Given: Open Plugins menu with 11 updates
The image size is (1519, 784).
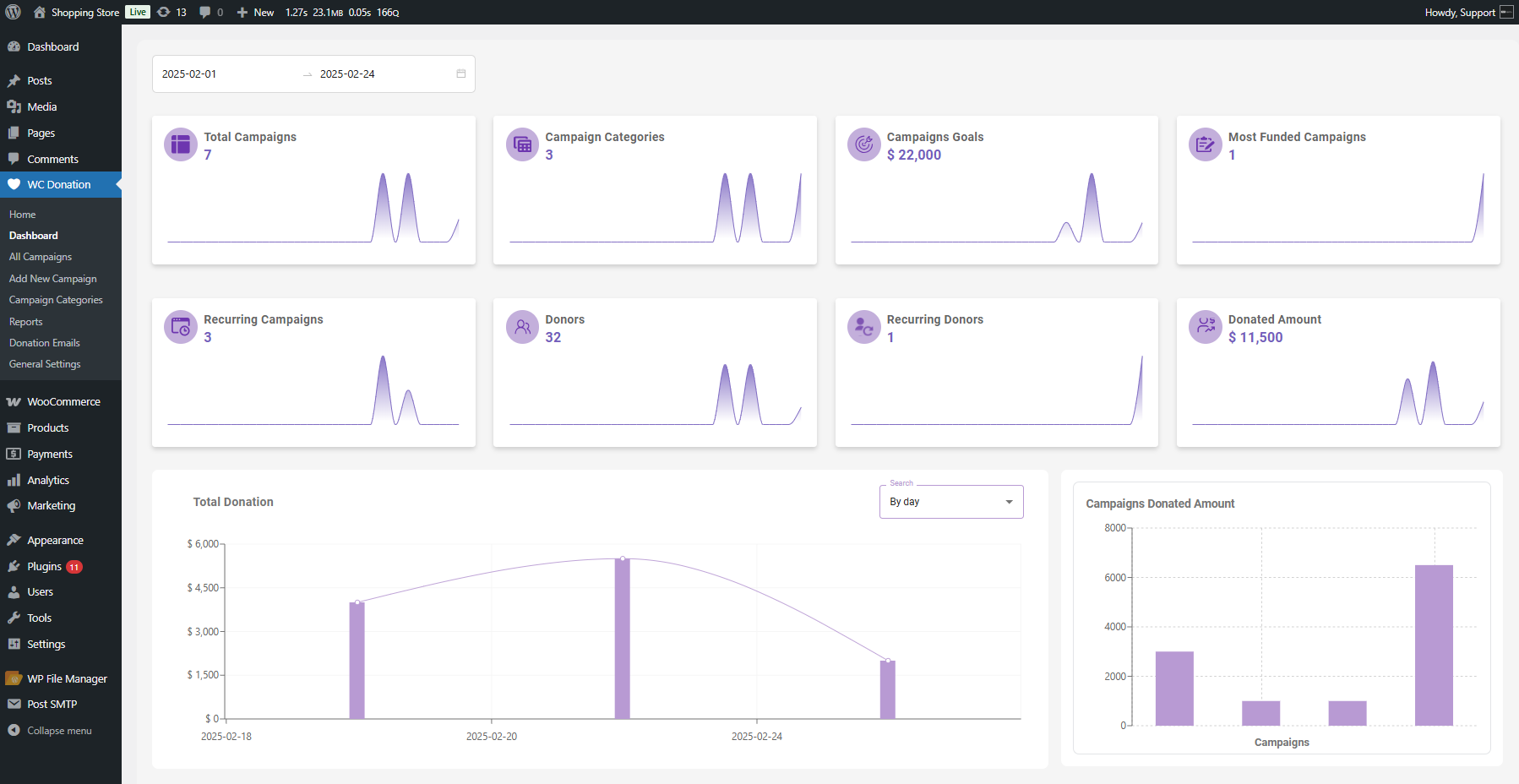Looking at the screenshot, I should coord(45,566).
